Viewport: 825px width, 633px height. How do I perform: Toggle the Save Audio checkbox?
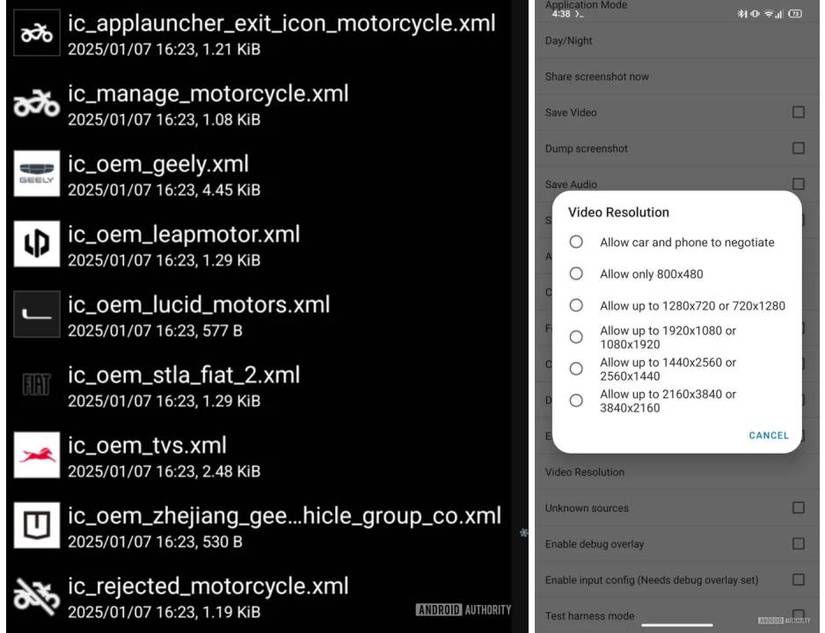coord(798,184)
